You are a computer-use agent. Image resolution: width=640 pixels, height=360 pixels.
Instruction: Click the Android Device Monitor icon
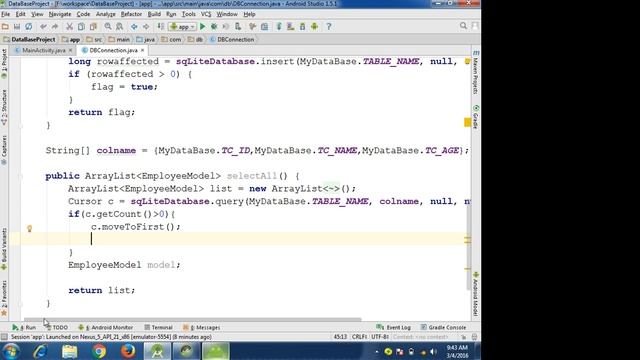(314, 27)
